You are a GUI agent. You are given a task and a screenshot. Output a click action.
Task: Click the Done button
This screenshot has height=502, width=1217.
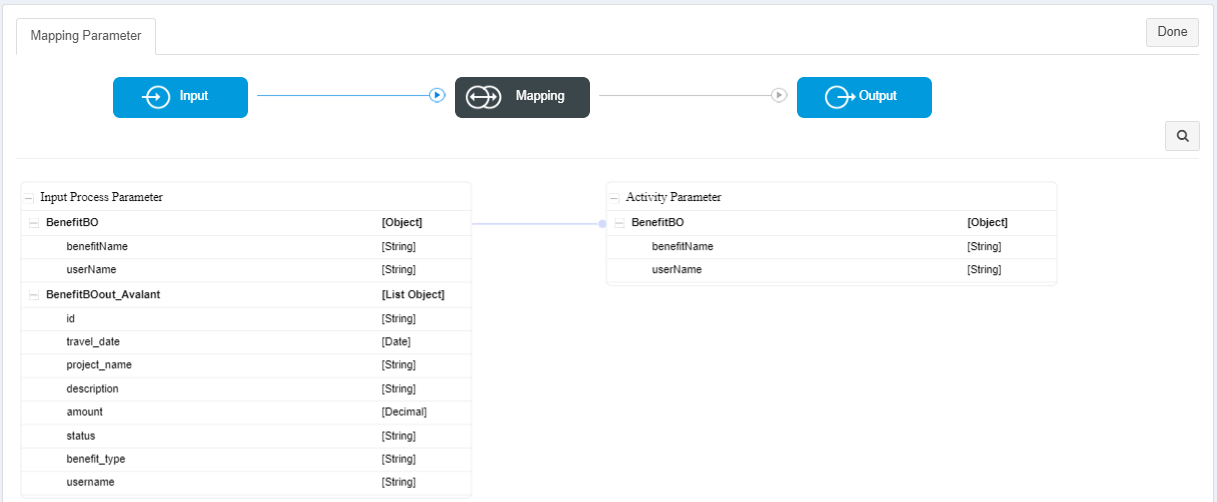point(1172,32)
